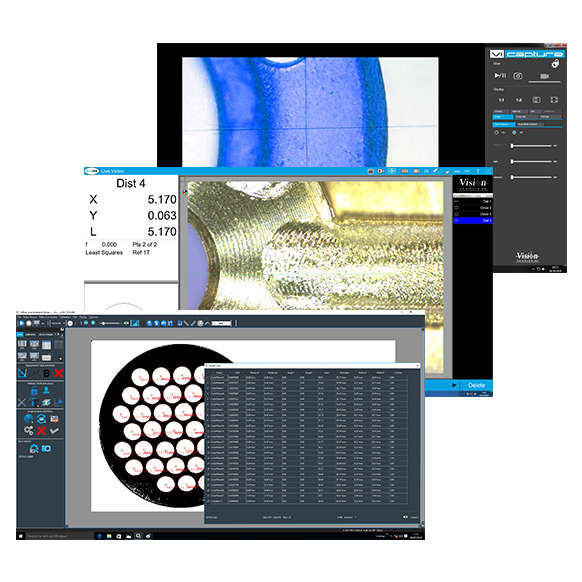This screenshot has height=582, width=582.
Task: Click the colour wheel icon in Live Video toolbar
Action: coord(416,171)
